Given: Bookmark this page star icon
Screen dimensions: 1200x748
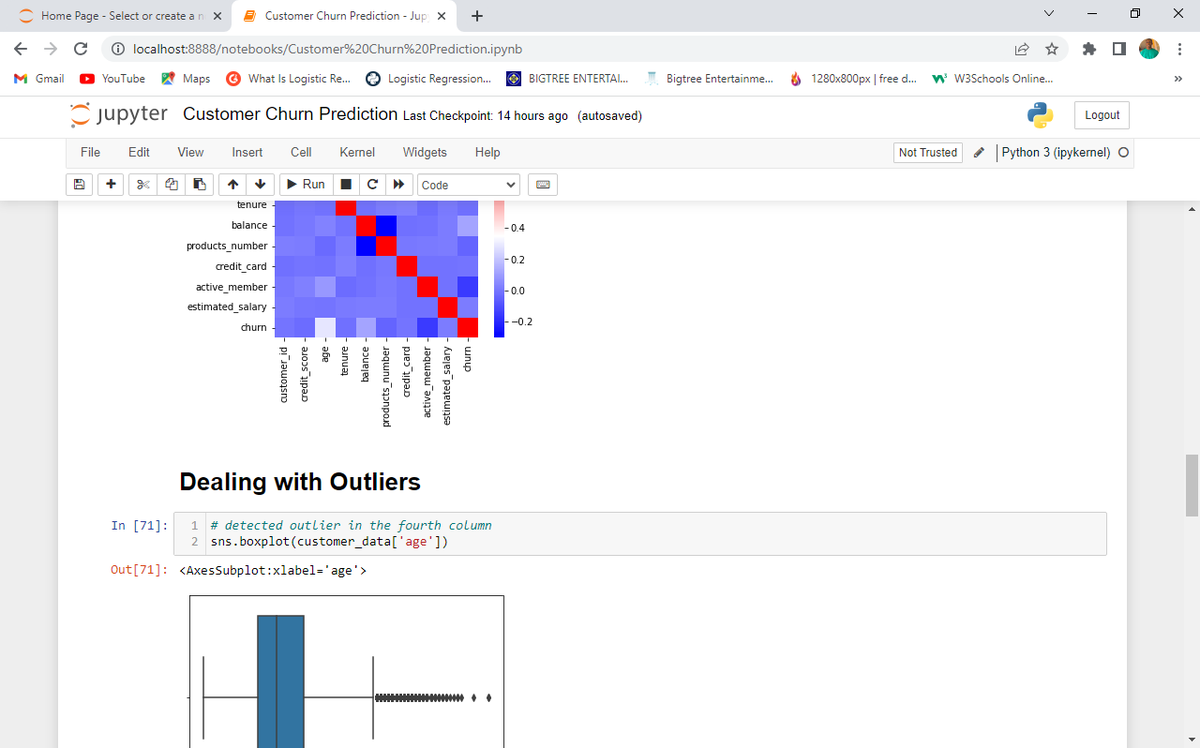Looking at the screenshot, I should point(1052,48).
